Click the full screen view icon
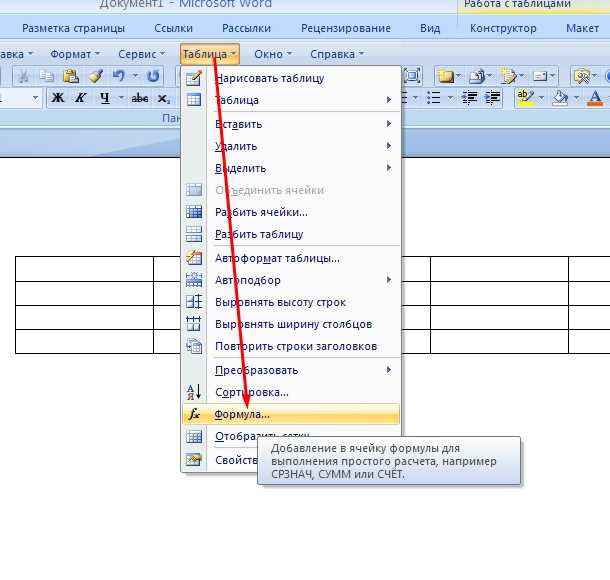This screenshot has width=610, height=580. 412,75
